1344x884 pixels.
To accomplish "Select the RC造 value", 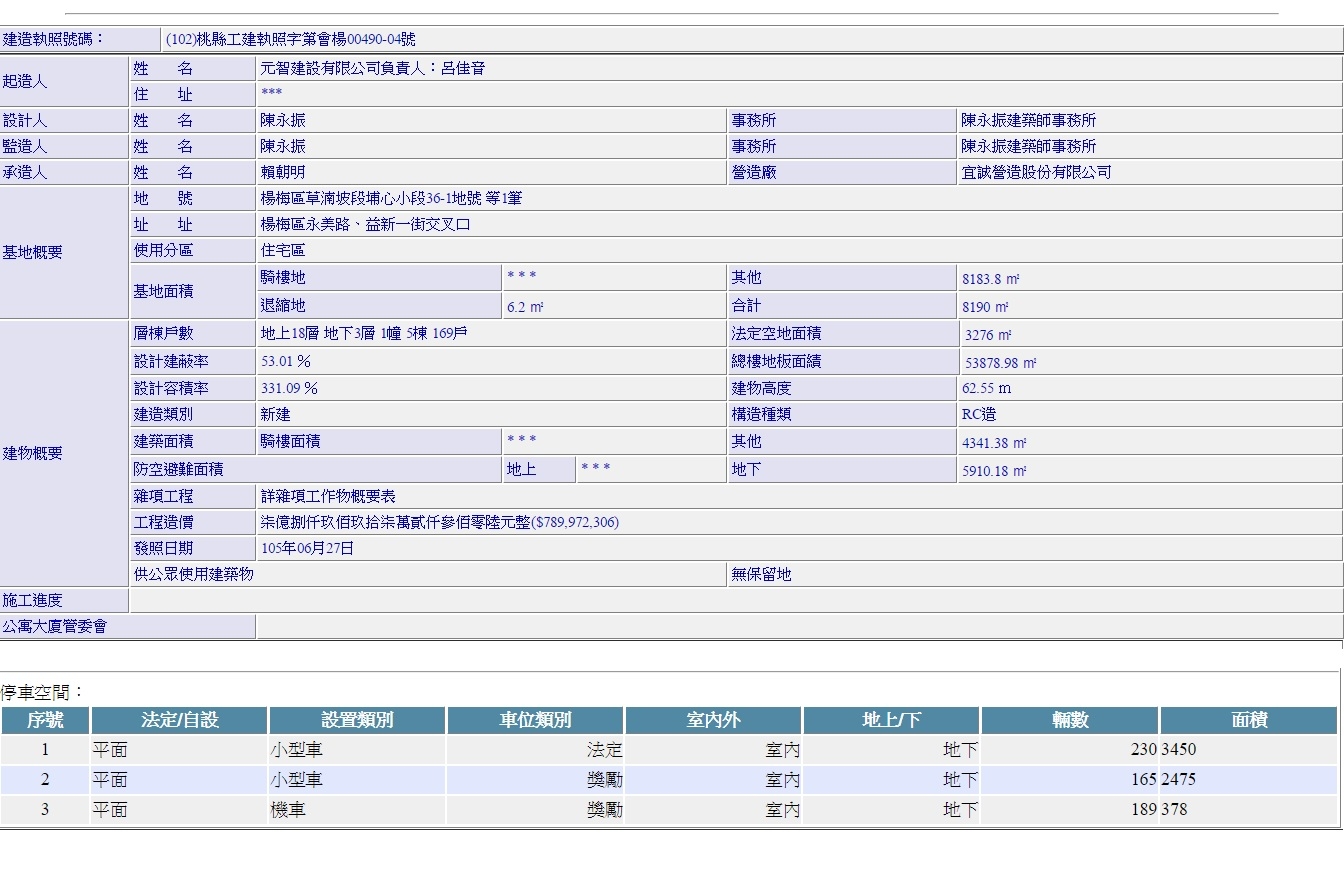I will click(x=979, y=414).
